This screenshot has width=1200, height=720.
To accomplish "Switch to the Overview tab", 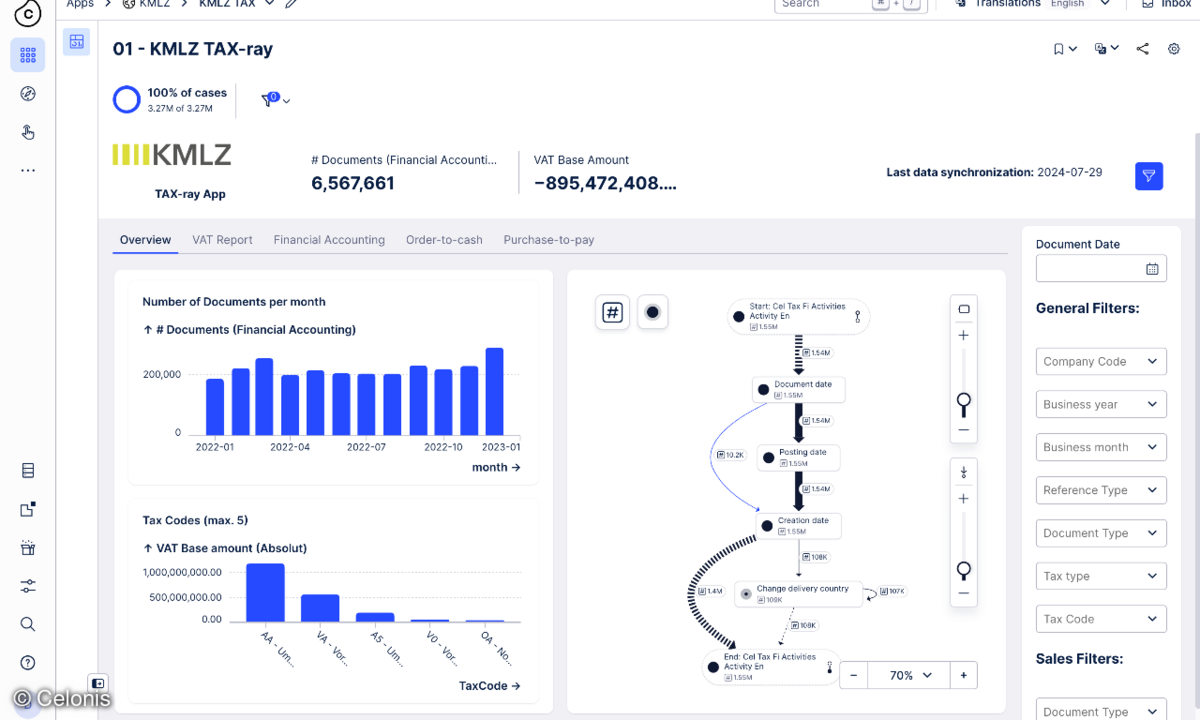I will pos(146,240).
